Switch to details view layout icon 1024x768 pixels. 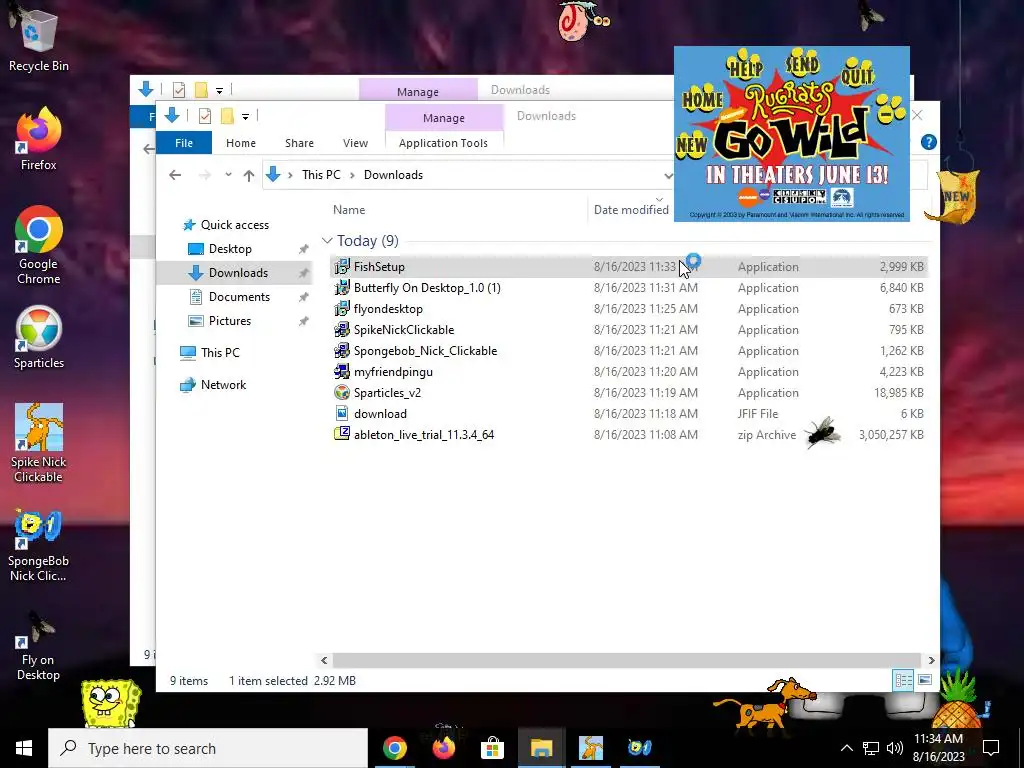903,680
